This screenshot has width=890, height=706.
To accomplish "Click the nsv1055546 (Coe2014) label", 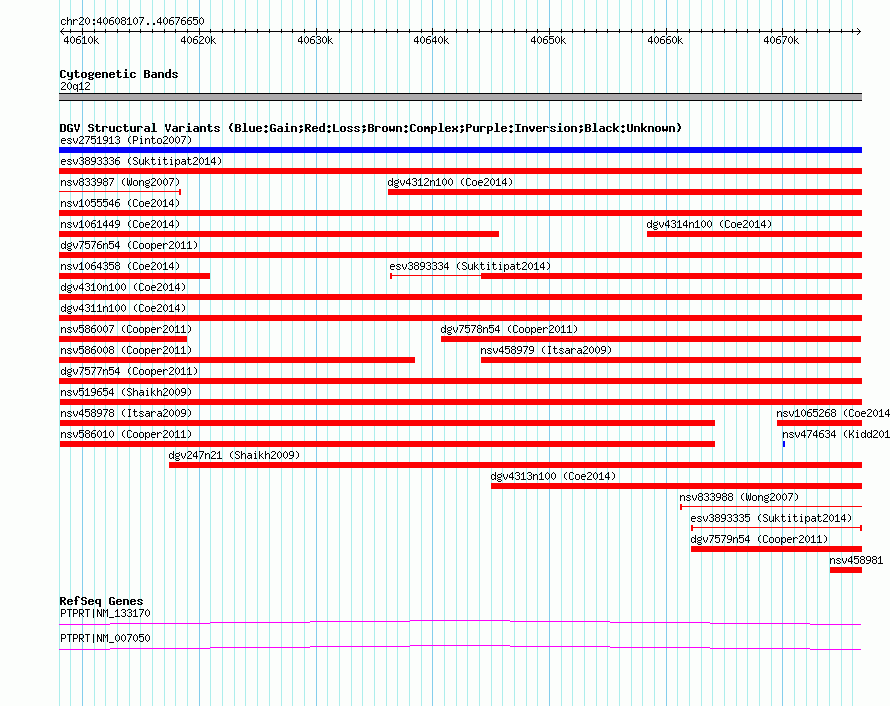I will point(120,203).
